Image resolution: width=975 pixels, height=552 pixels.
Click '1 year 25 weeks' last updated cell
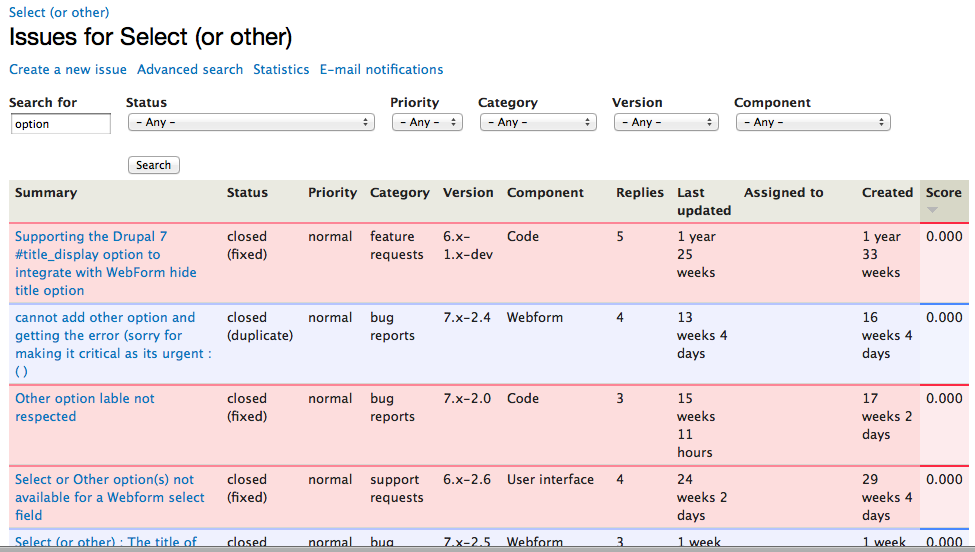pyautogui.click(x=696, y=254)
